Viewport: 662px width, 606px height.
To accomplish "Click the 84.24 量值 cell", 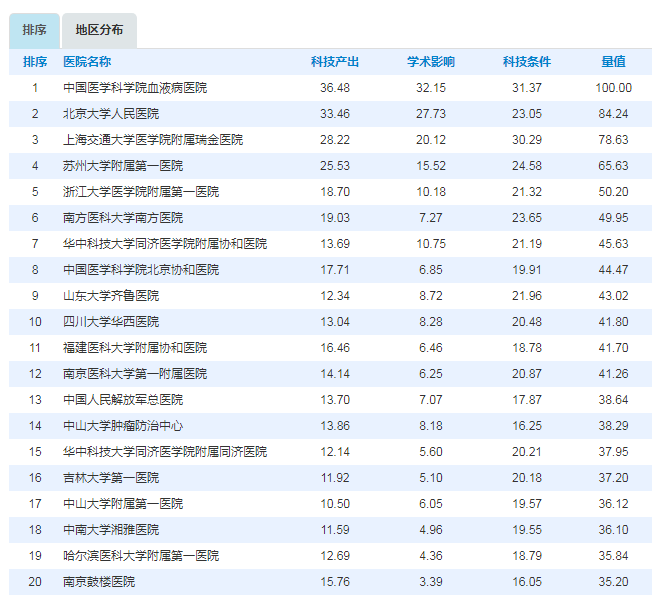I will click(613, 114).
